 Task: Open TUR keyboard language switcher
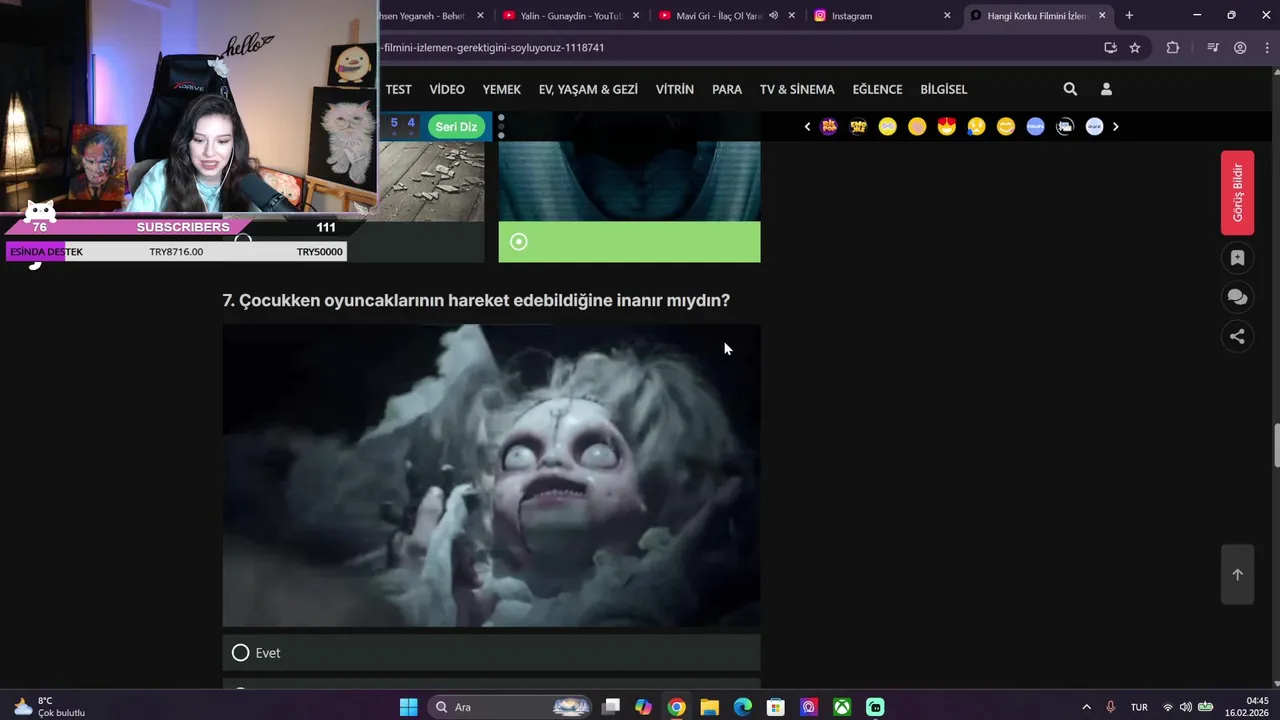click(1139, 707)
